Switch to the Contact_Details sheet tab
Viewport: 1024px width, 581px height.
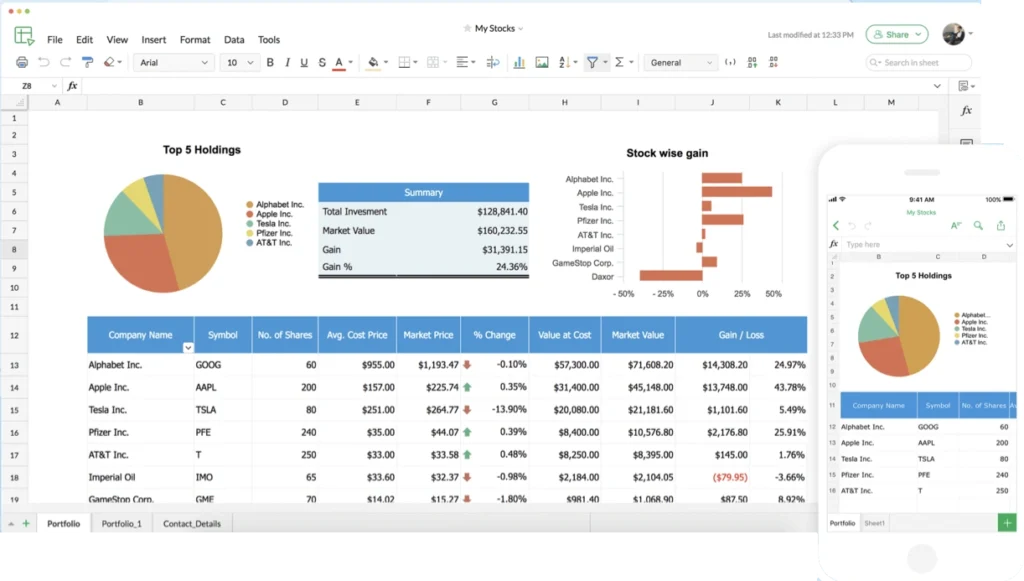[x=192, y=523]
